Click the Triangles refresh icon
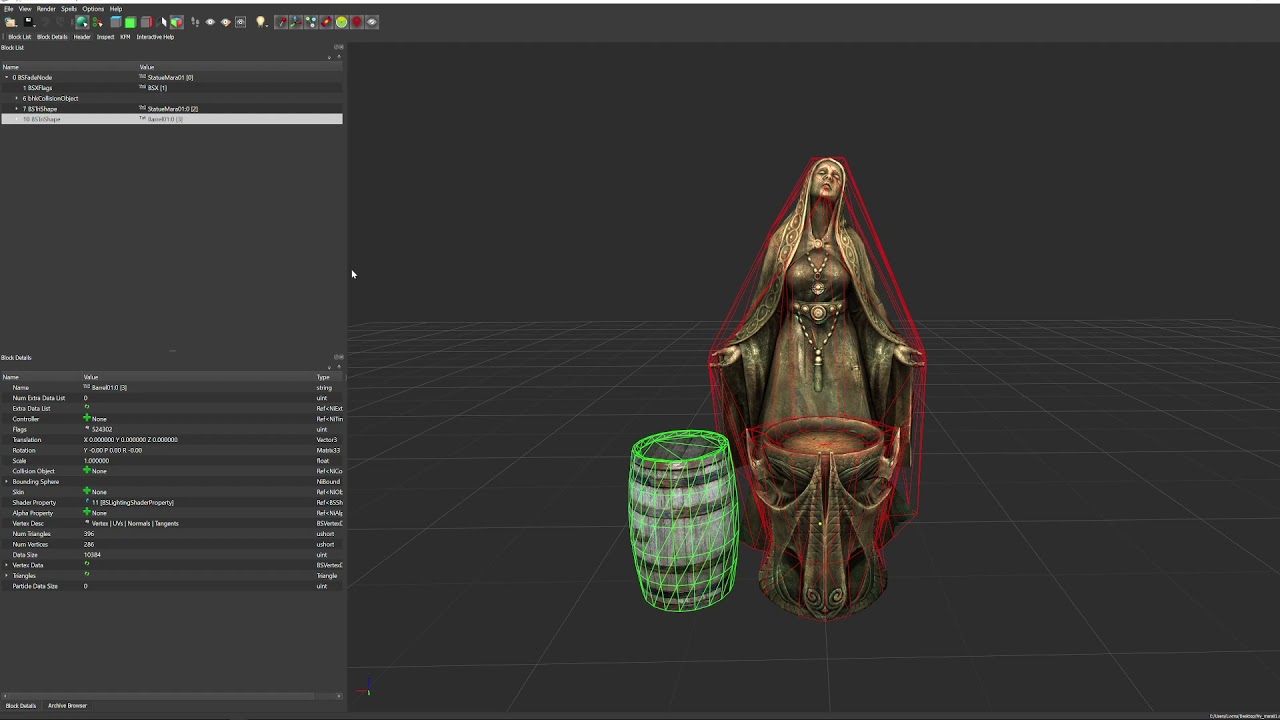Screen dimensions: 1280x720 87,575
